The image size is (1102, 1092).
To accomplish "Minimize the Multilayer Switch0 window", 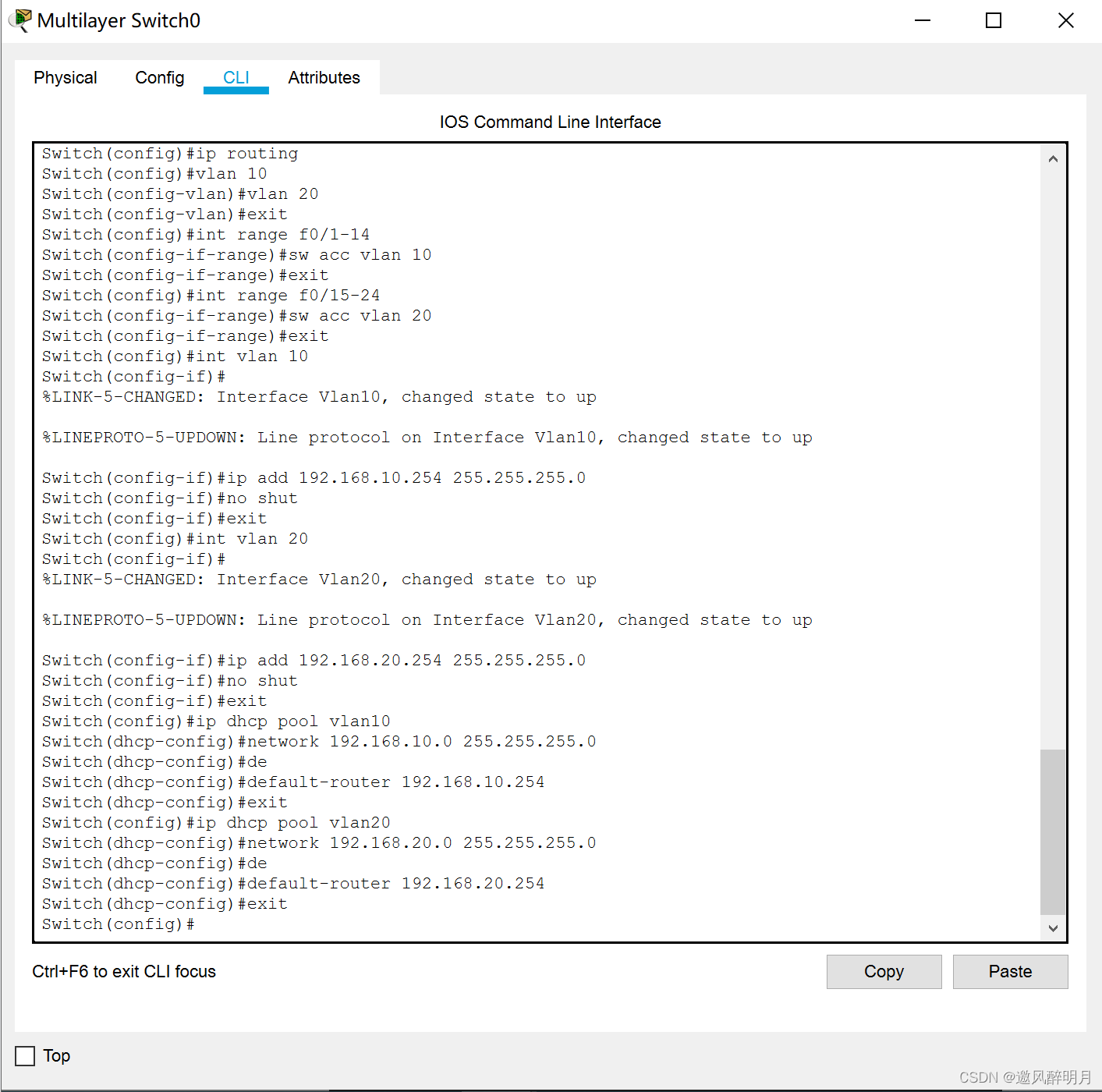I will 923,20.
